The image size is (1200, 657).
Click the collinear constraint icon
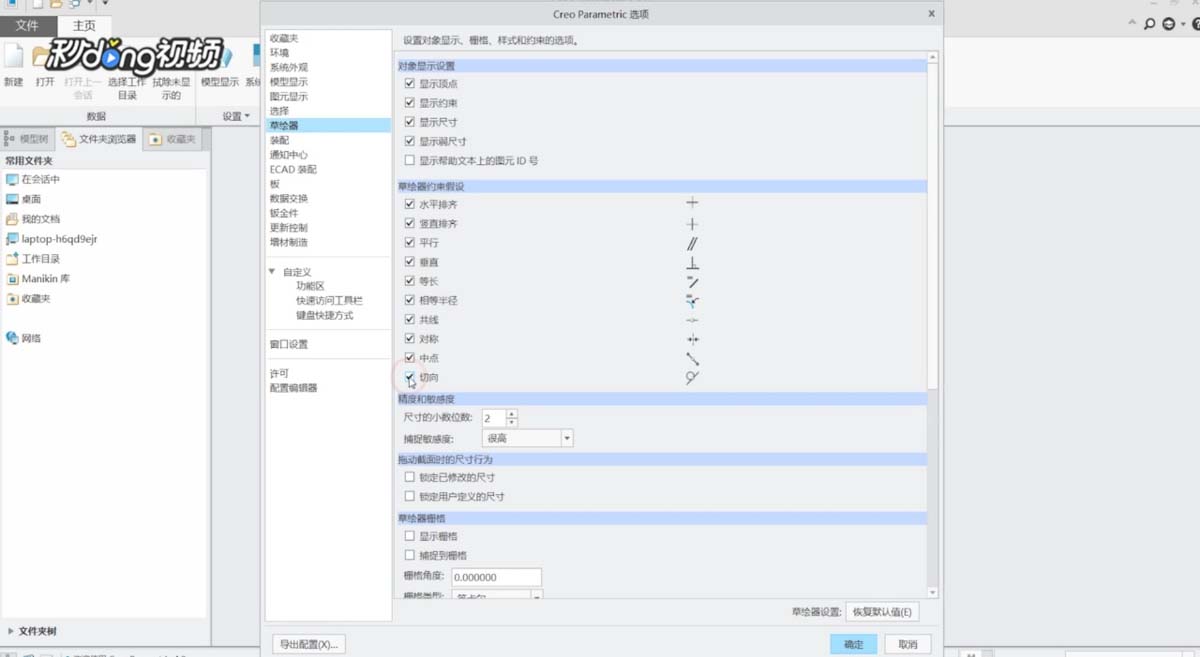pyautogui.click(x=692, y=320)
